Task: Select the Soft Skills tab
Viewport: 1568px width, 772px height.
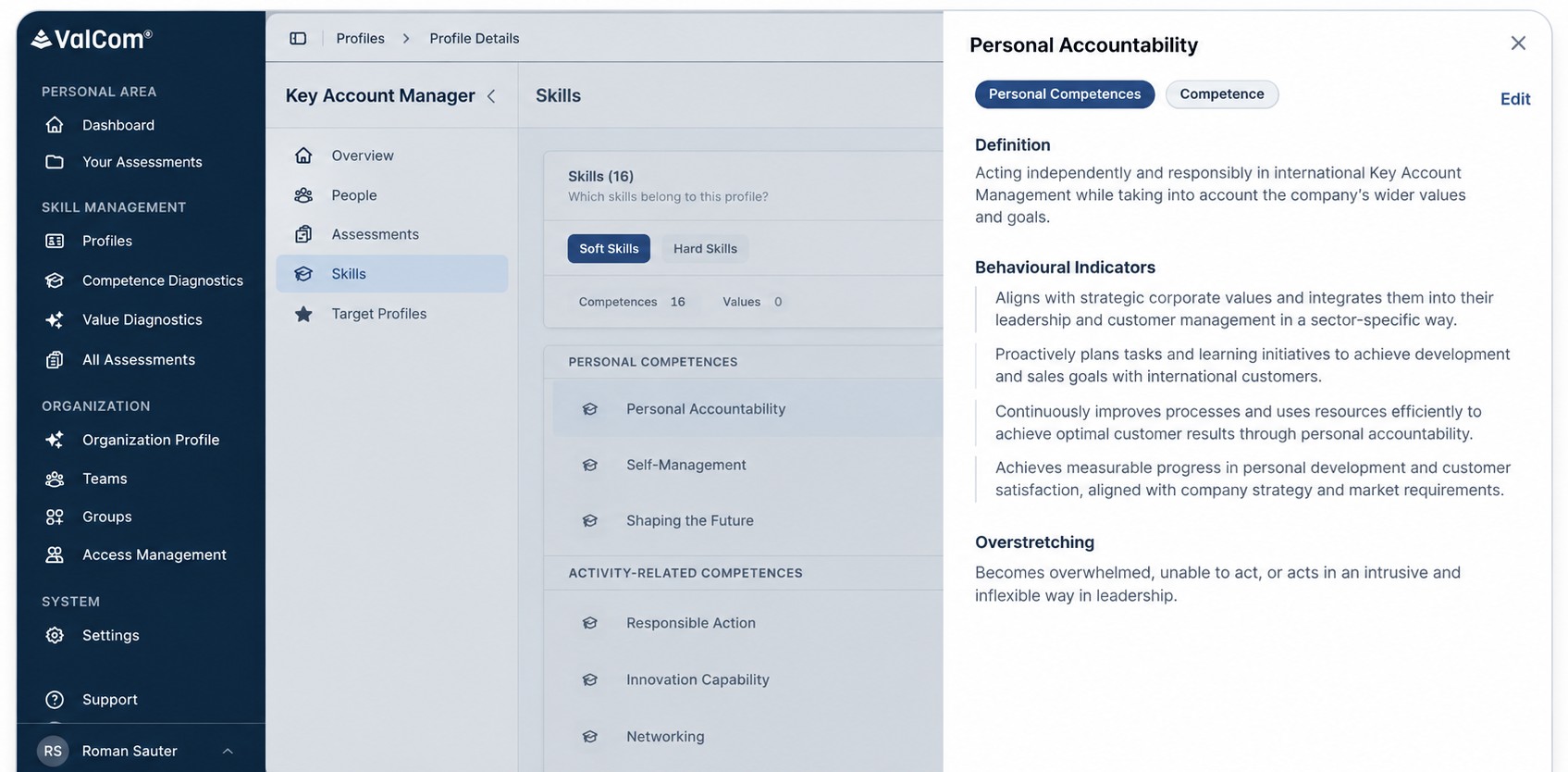Action: (609, 248)
